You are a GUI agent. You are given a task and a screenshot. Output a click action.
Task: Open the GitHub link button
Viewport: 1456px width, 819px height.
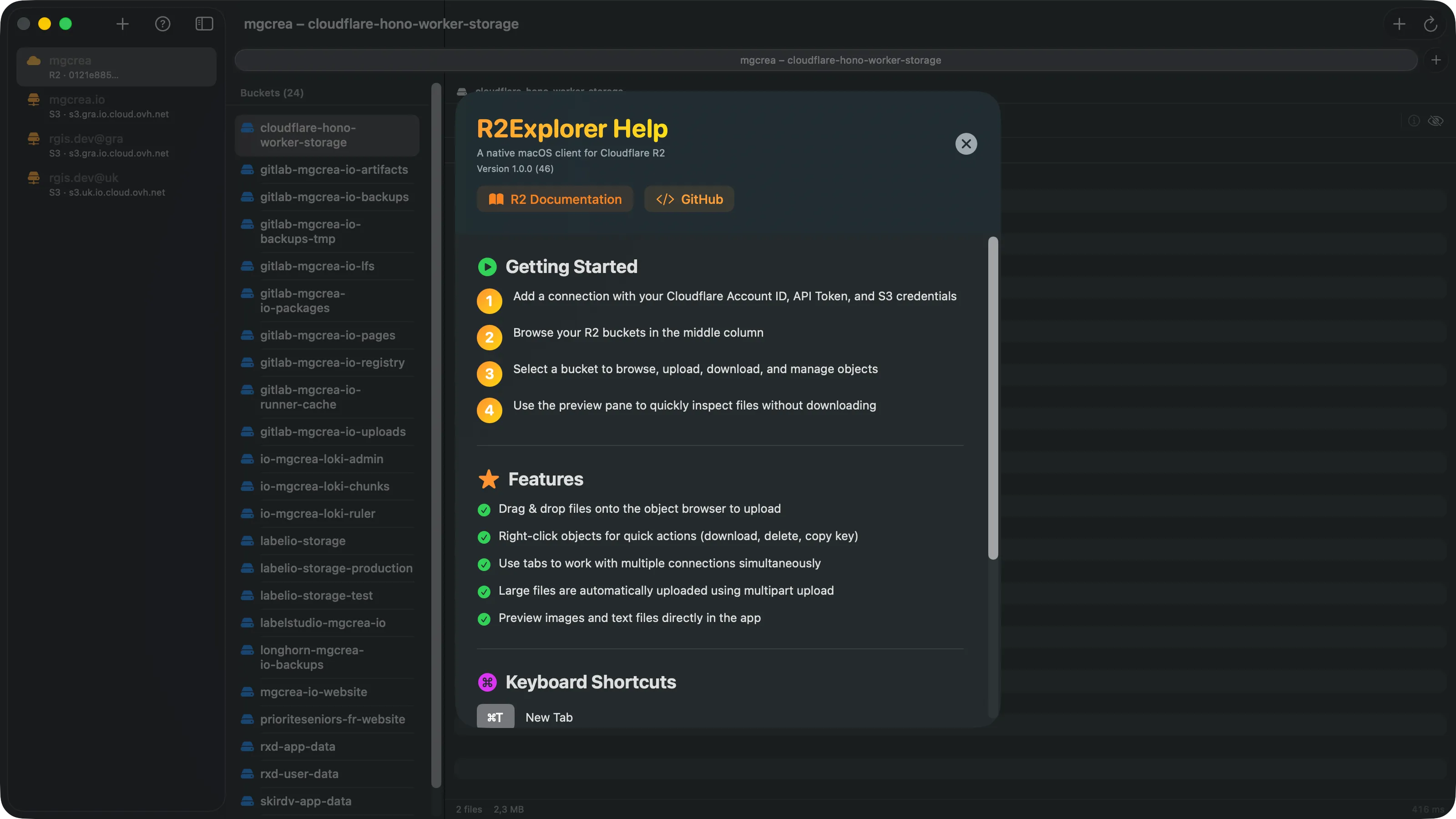tap(689, 199)
